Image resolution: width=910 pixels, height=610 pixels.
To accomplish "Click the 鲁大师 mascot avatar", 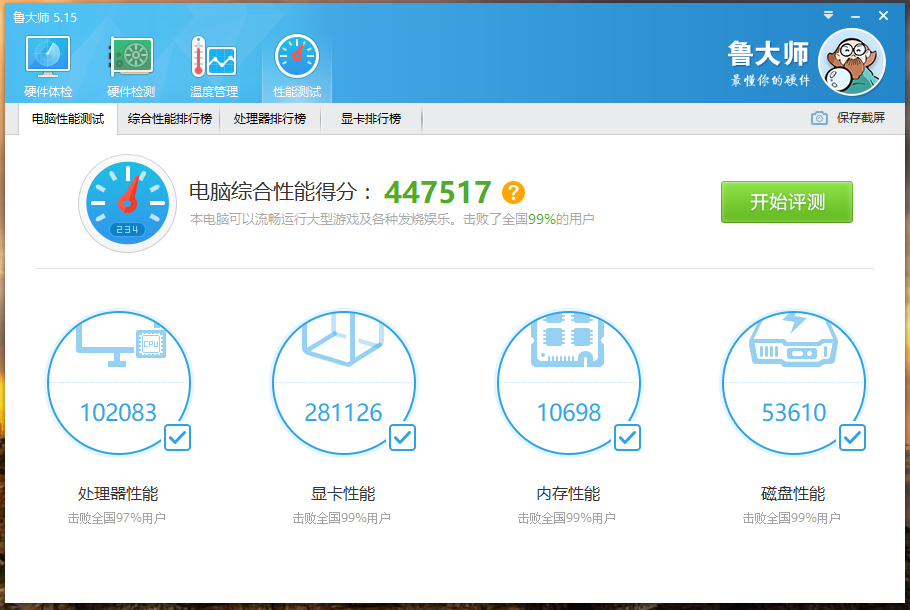I will (x=851, y=62).
